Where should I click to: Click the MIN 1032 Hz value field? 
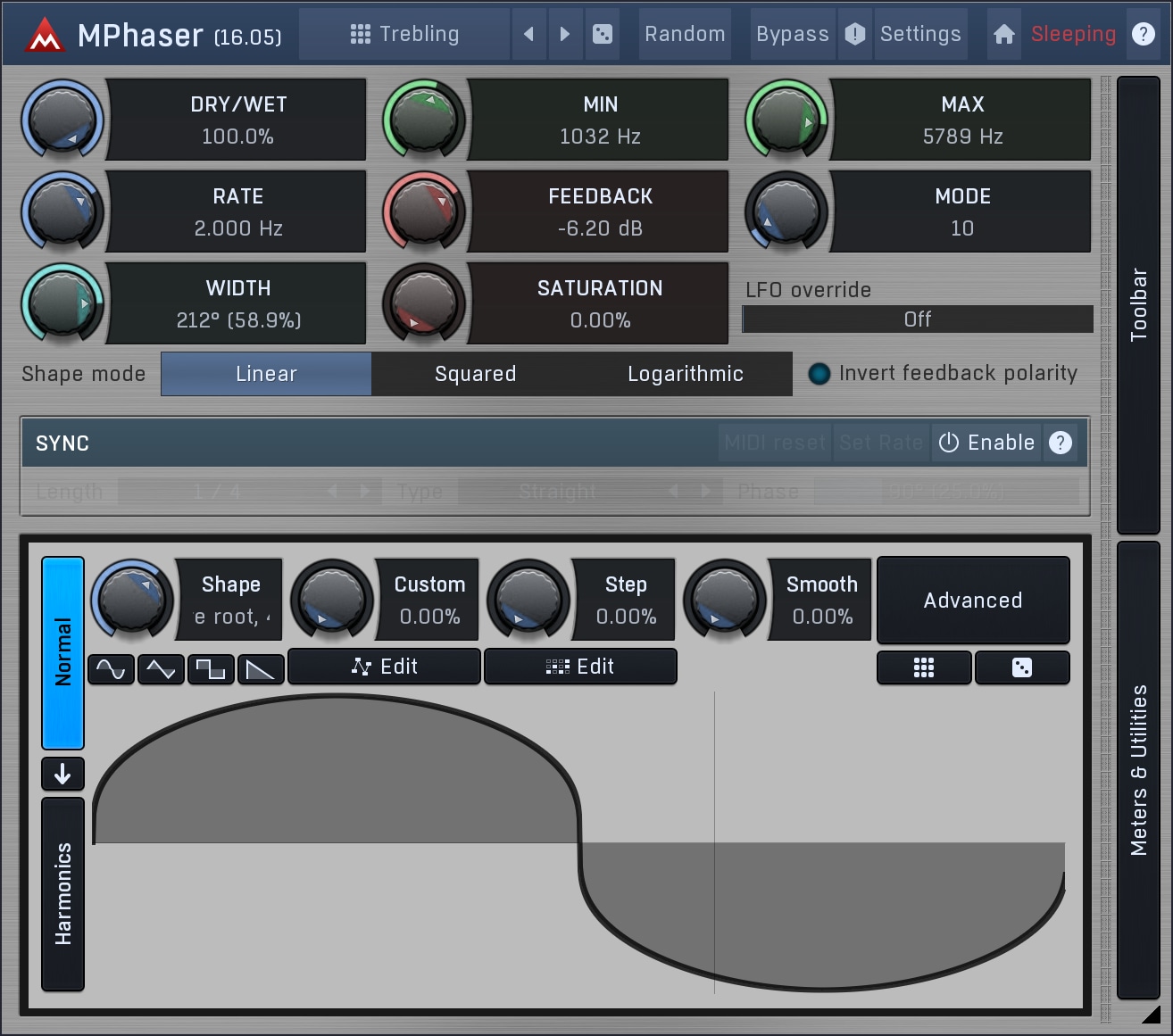[600, 120]
